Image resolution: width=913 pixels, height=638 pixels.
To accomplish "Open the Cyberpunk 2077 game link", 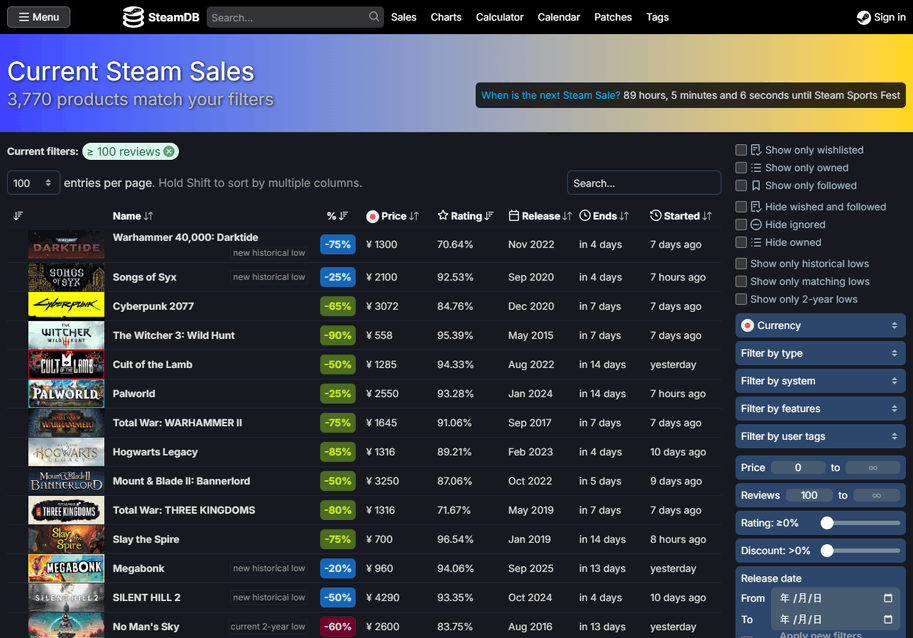I will point(153,306).
